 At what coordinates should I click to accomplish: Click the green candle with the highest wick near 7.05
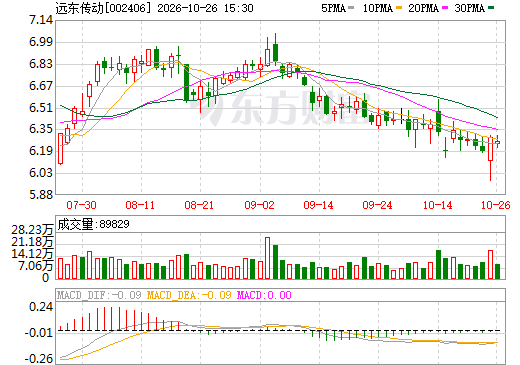pyautogui.click(x=275, y=50)
